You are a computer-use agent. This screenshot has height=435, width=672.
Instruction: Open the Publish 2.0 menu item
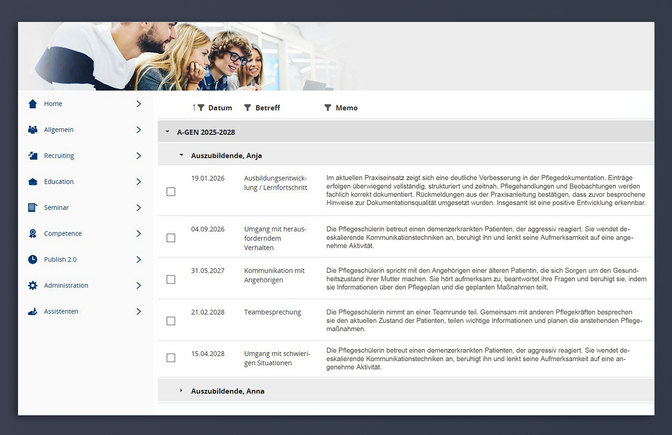[x=61, y=260]
